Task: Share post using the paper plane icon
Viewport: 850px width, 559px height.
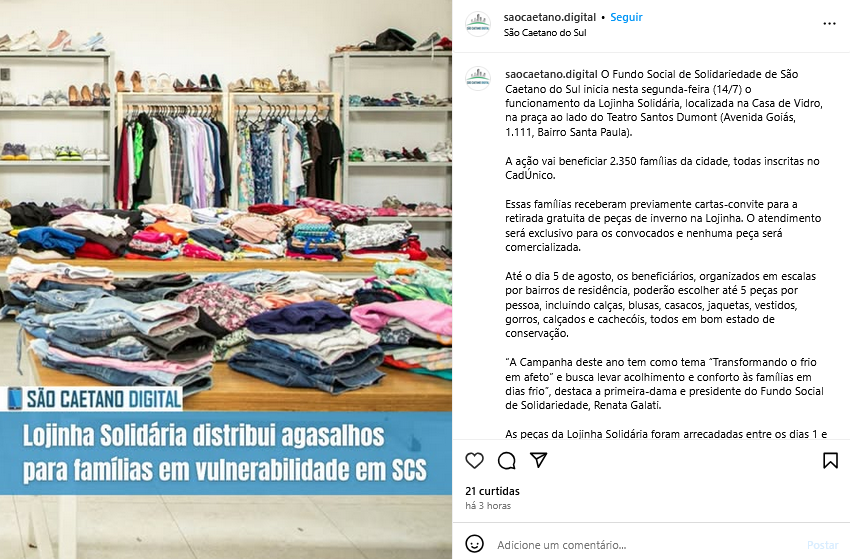Action: point(538,460)
